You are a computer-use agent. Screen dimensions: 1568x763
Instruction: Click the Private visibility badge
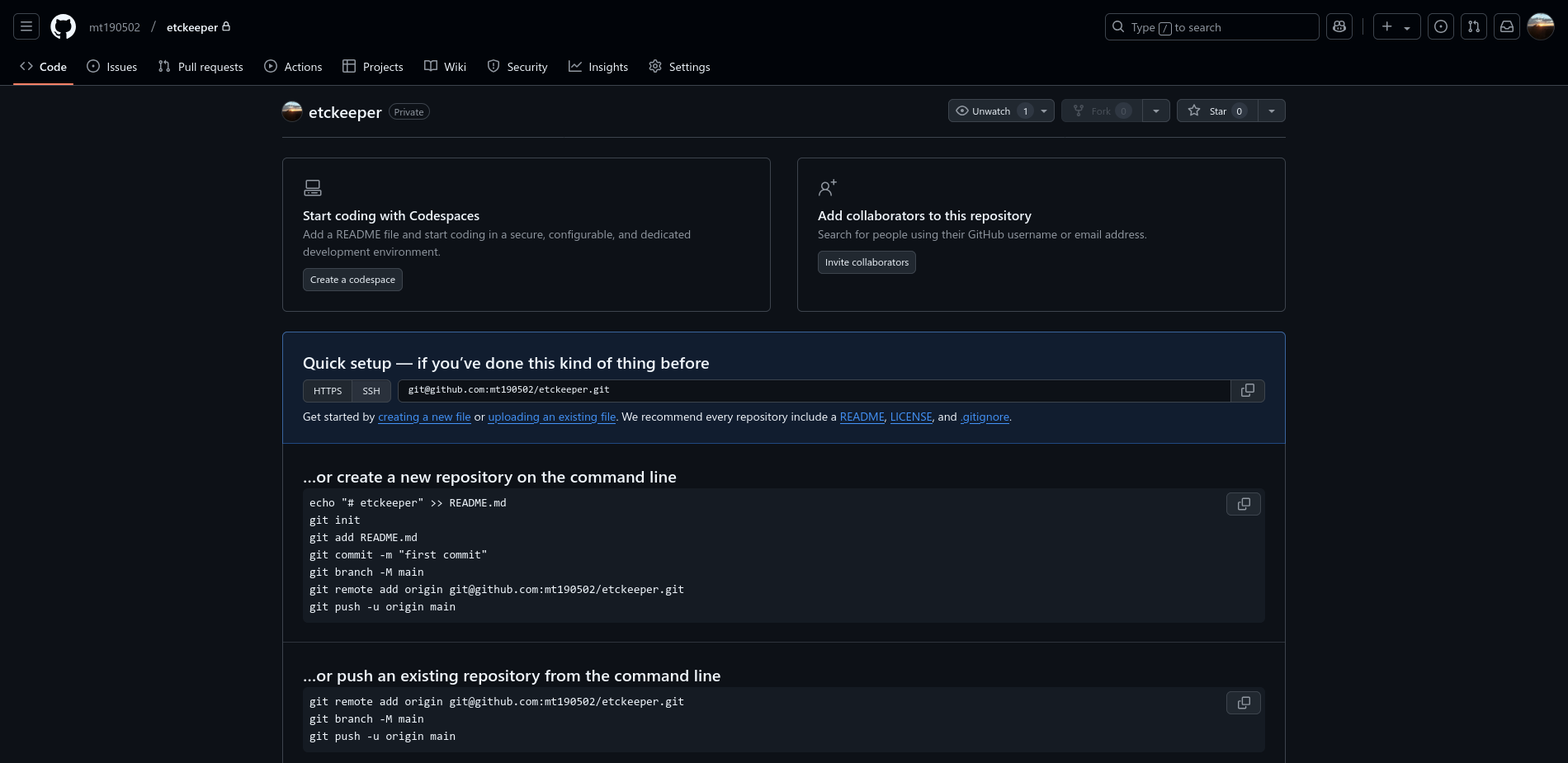pos(409,112)
